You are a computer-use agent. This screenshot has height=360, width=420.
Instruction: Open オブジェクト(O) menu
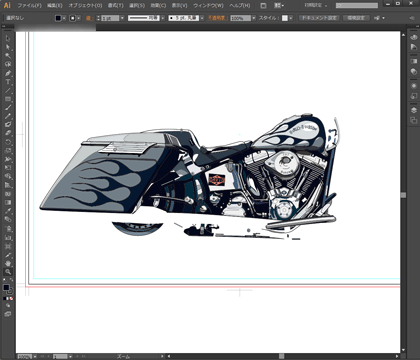pos(85,6)
